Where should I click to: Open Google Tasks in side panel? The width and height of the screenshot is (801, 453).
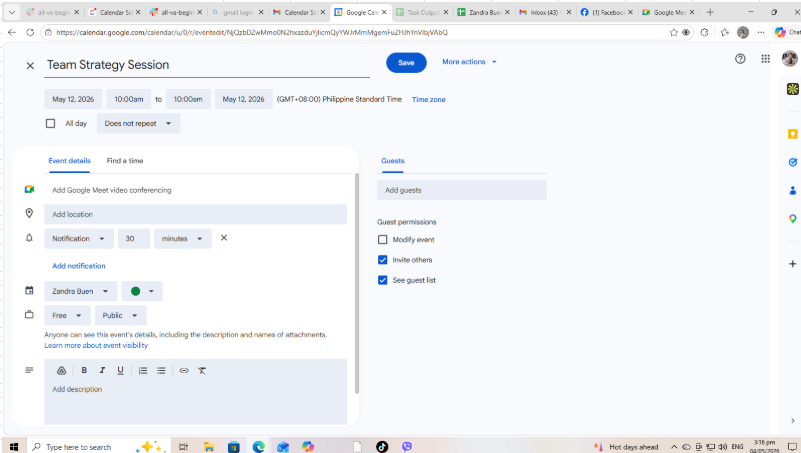792,162
